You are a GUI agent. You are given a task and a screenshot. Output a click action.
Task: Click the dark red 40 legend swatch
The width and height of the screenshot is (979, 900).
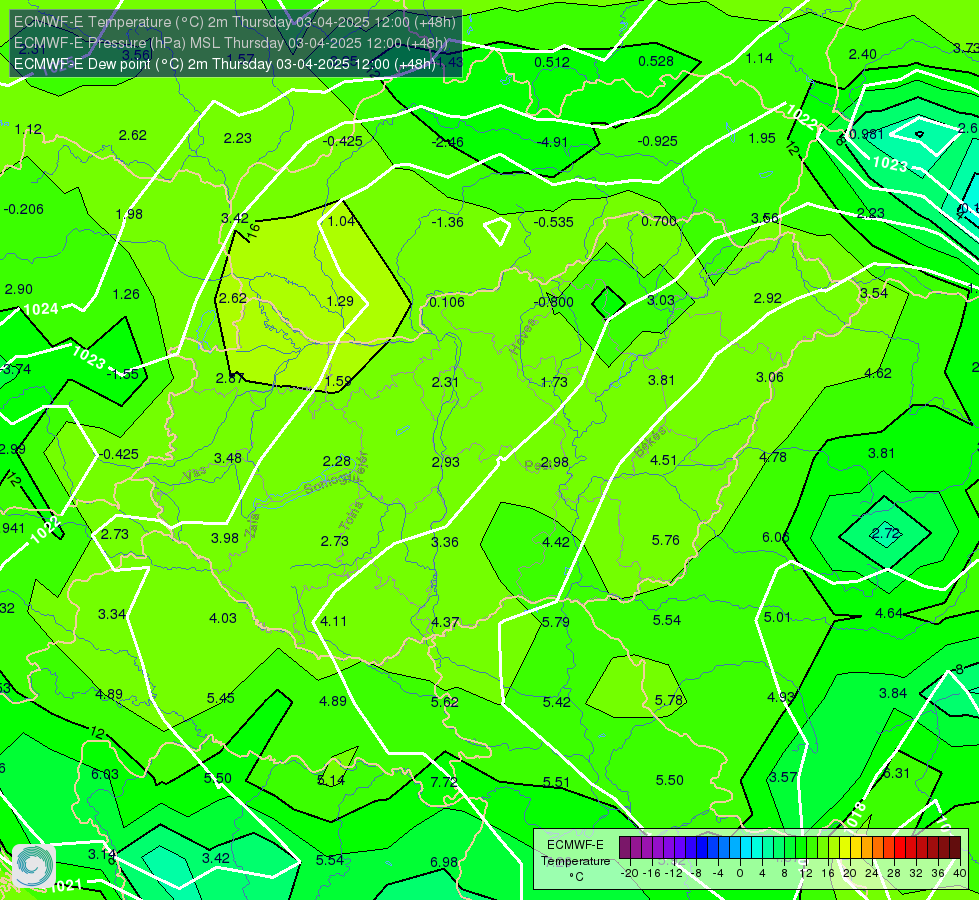tap(955, 848)
